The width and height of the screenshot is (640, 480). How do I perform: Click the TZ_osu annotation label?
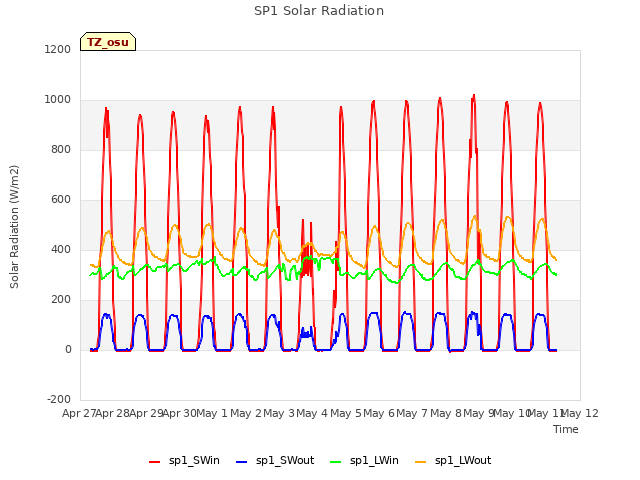pos(108,42)
